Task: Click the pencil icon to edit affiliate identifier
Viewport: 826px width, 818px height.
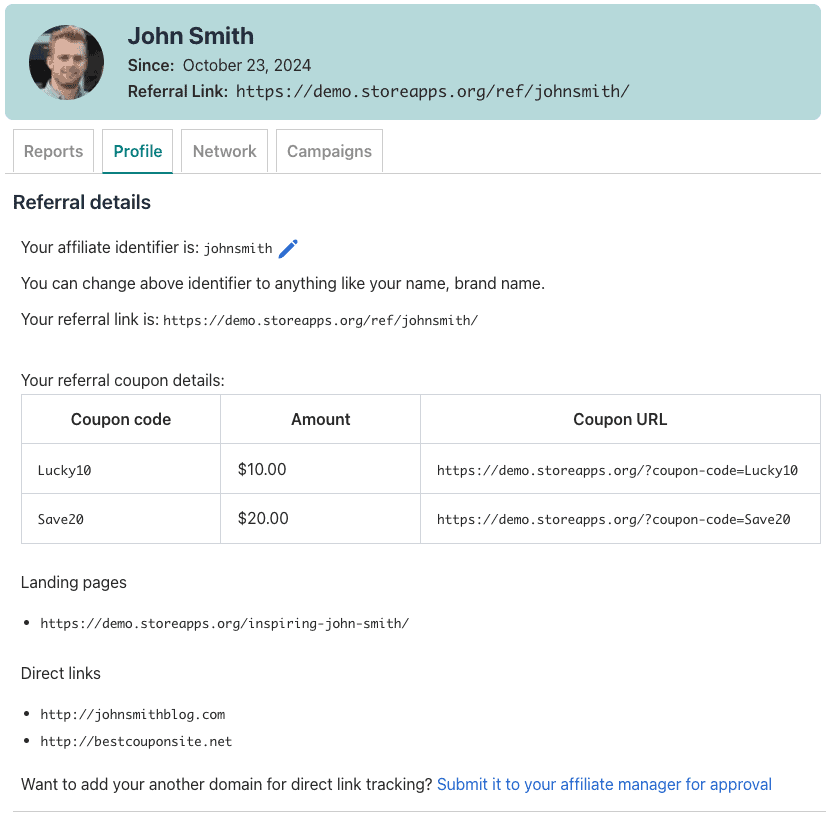Action: 288,248
